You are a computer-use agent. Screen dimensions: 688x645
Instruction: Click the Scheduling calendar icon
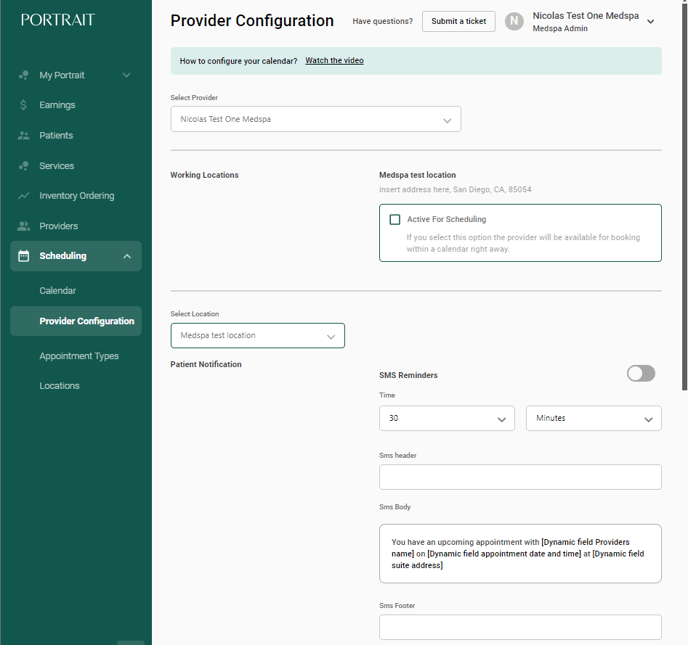[24, 256]
